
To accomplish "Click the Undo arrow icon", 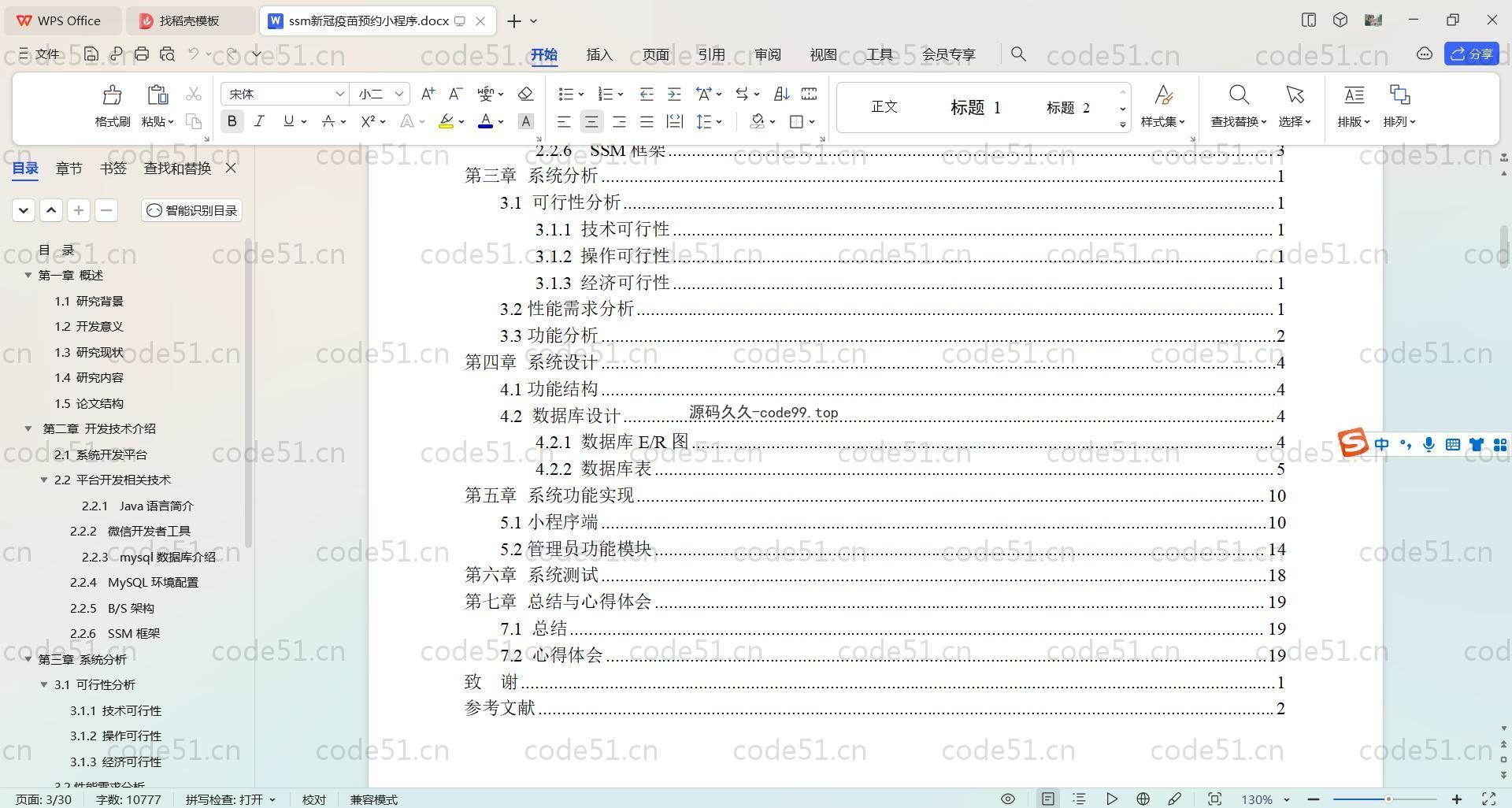I will coord(194,54).
